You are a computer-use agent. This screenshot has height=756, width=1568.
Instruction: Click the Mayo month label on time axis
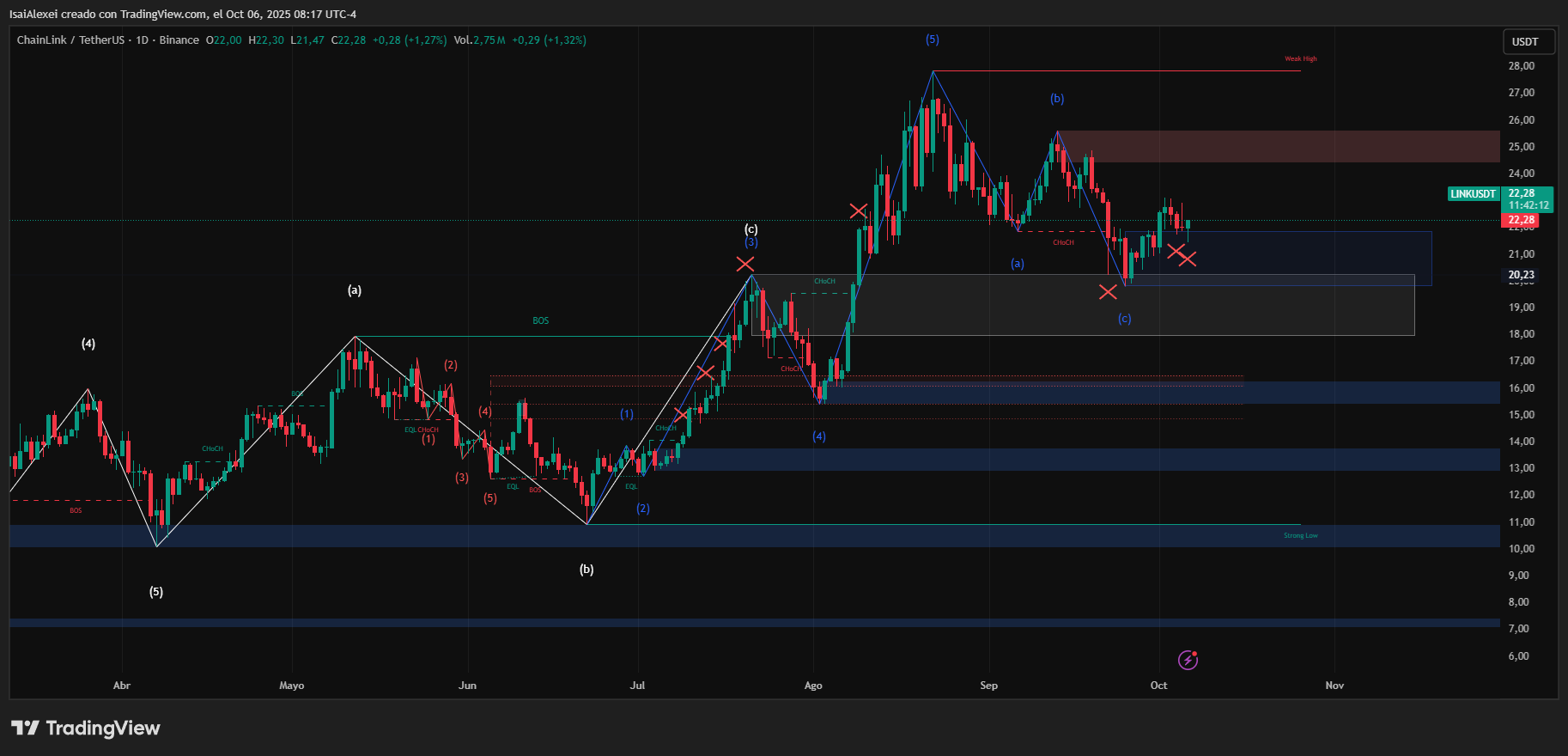click(292, 686)
